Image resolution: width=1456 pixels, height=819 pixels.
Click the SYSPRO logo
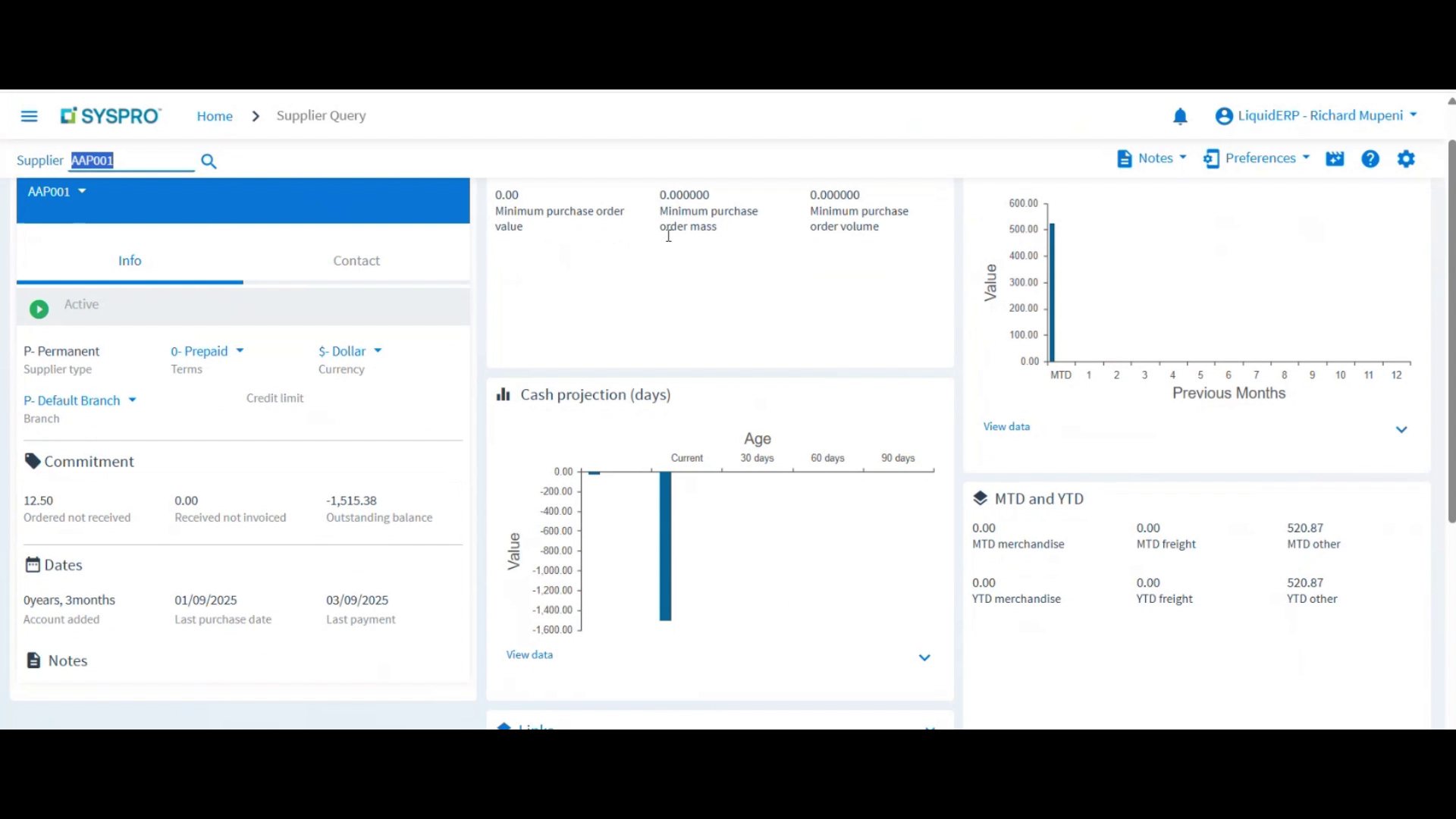(x=111, y=116)
